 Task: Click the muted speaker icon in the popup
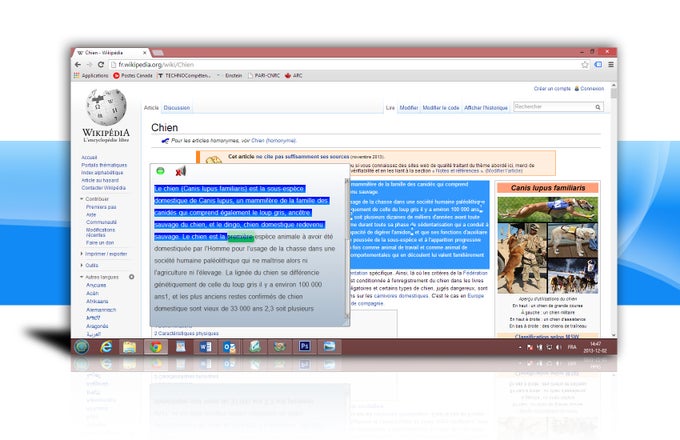click(180, 171)
